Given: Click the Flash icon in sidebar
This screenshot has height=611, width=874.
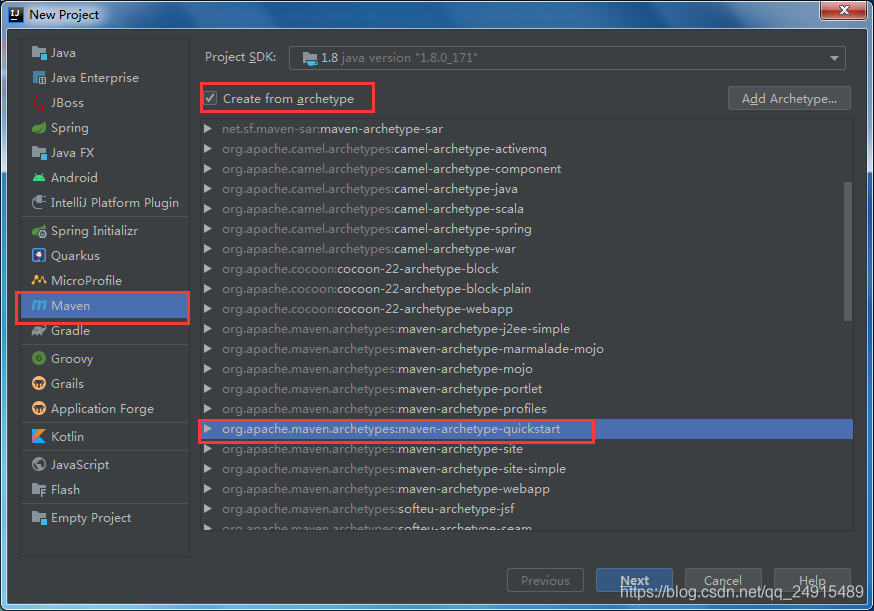Looking at the screenshot, I should pyautogui.click(x=39, y=489).
